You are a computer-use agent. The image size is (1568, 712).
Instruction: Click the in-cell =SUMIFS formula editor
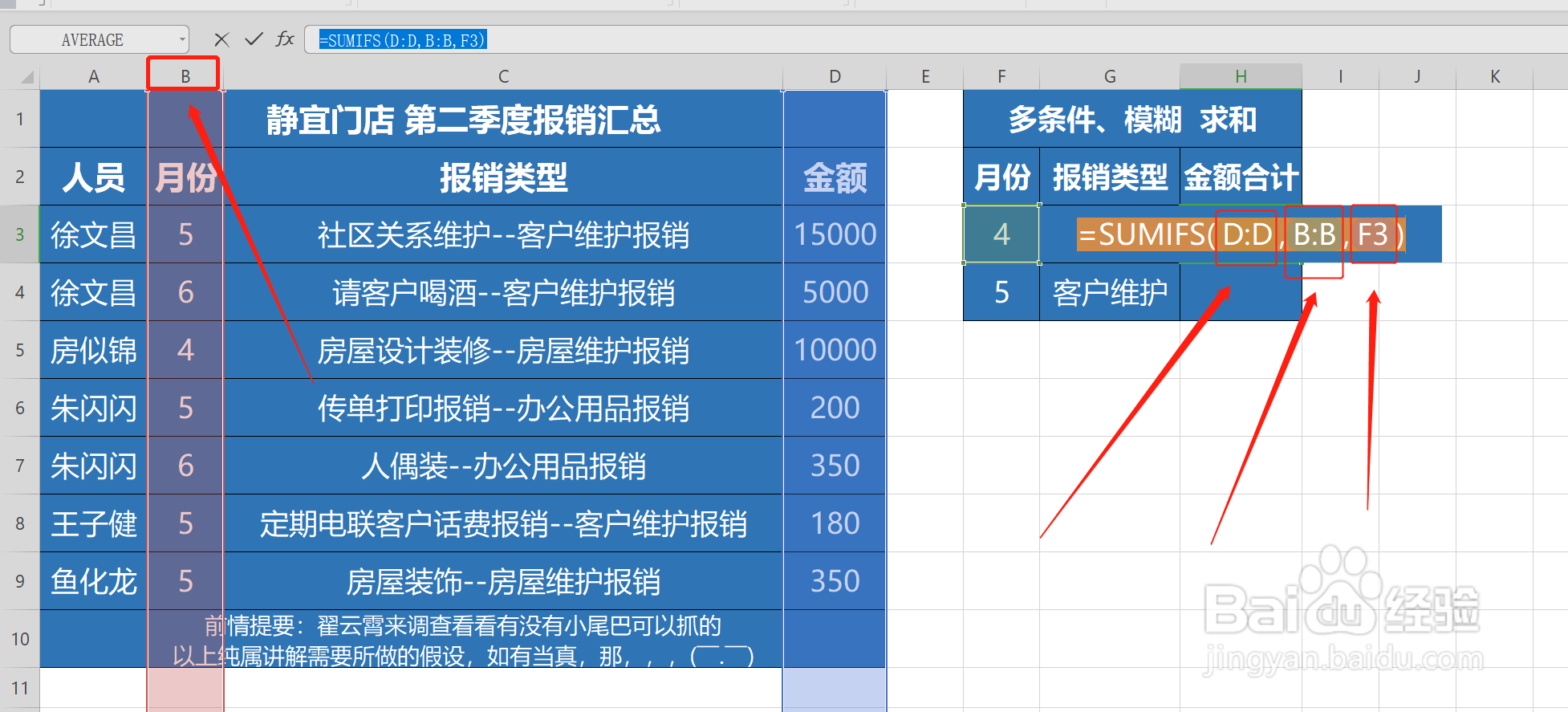[x=1241, y=234]
